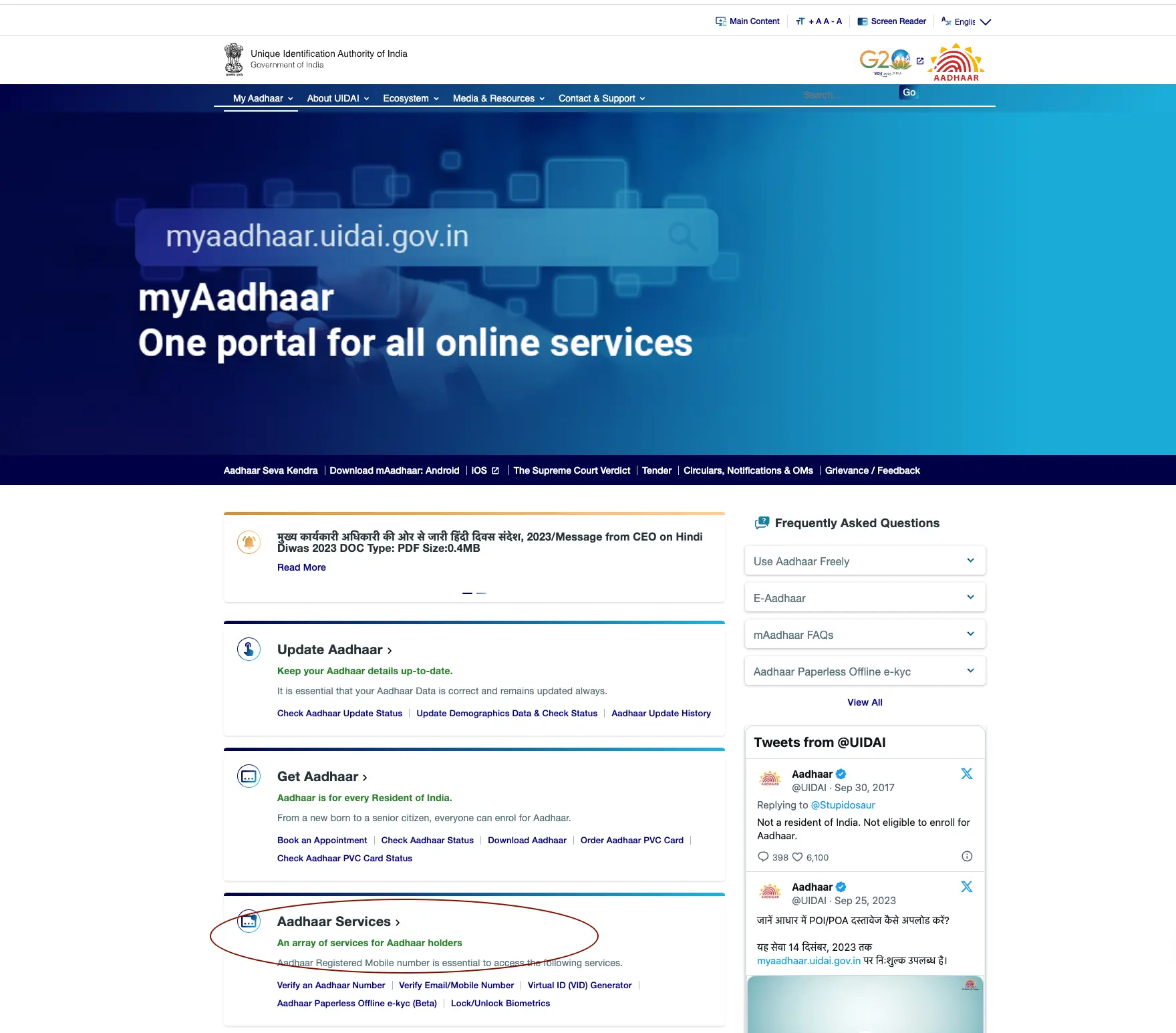The height and width of the screenshot is (1033, 1176).
Task: Open the Ecosystem menu
Action: [x=411, y=98]
